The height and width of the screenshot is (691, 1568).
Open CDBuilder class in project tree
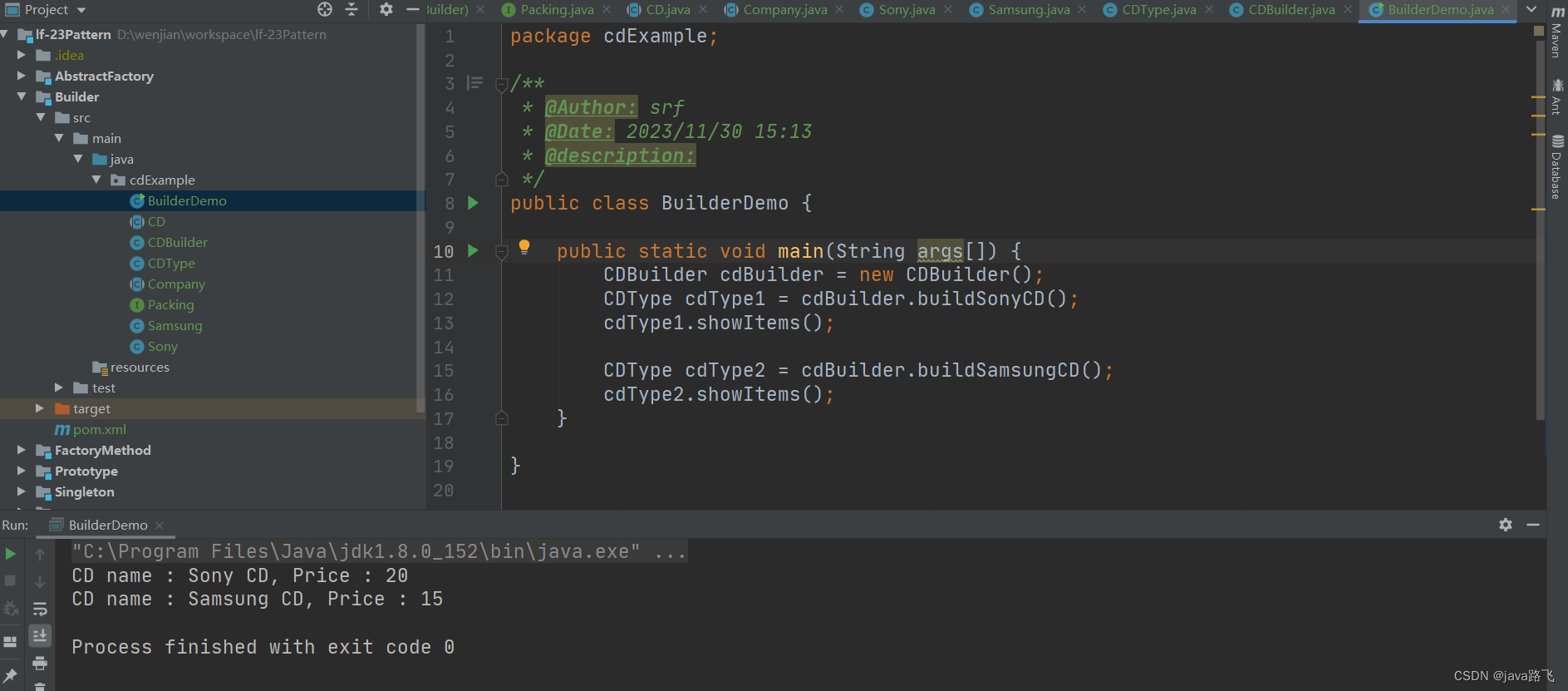click(177, 242)
